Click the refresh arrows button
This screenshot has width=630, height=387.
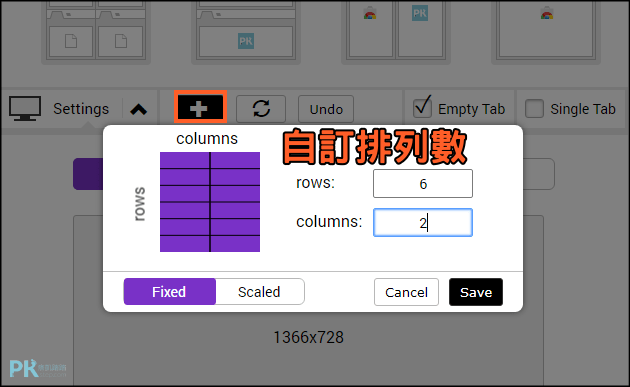pyautogui.click(x=261, y=109)
